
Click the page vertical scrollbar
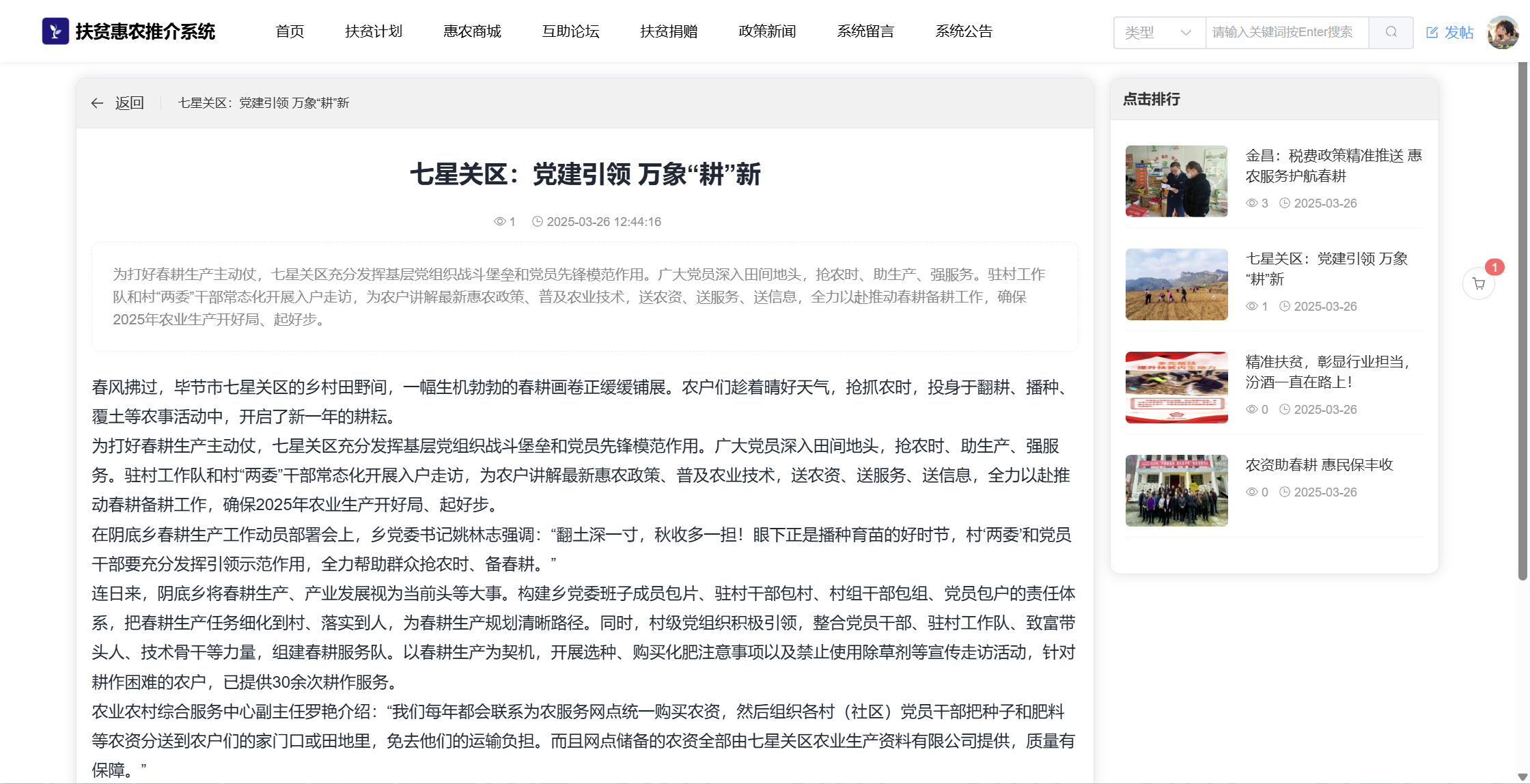click(1522, 321)
